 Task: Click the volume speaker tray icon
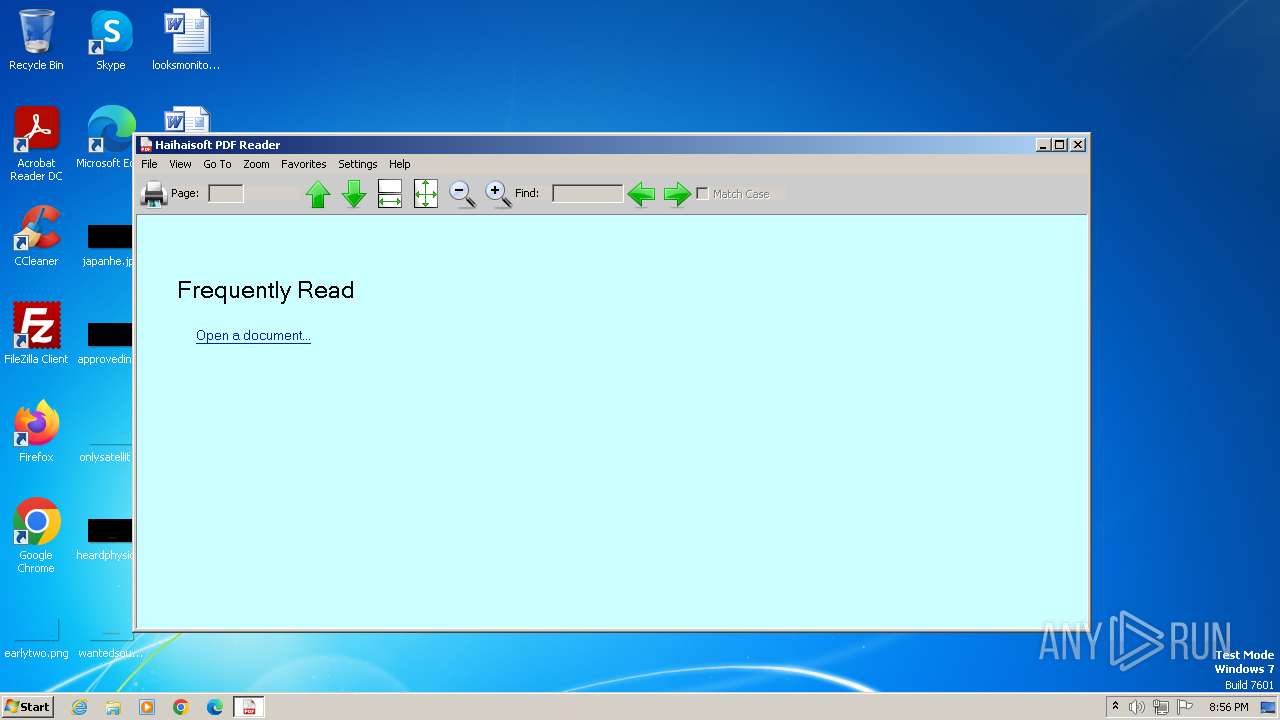[x=1137, y=707]
